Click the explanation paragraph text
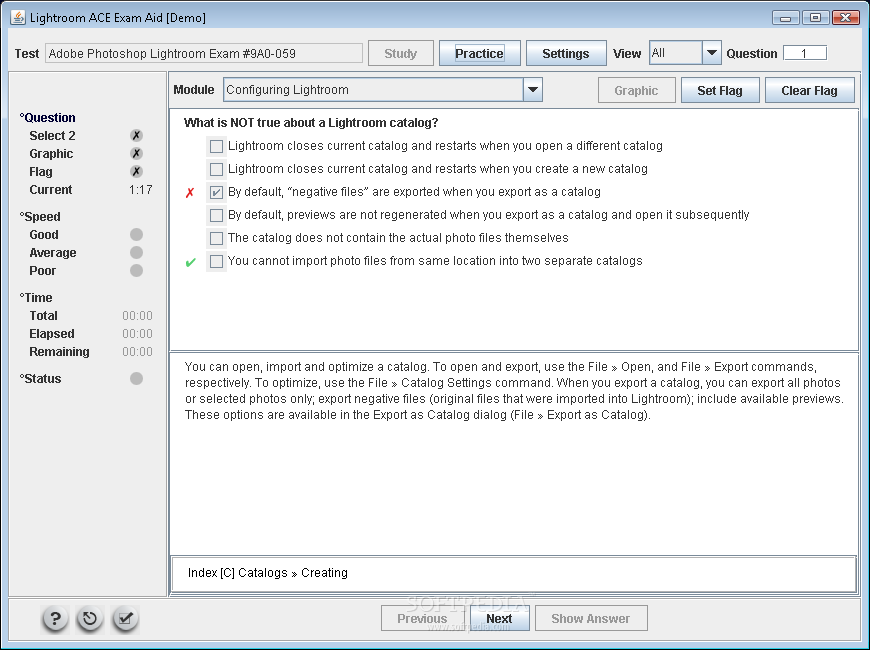This screenshot has width=870, height=650. (x=514, y=391)
